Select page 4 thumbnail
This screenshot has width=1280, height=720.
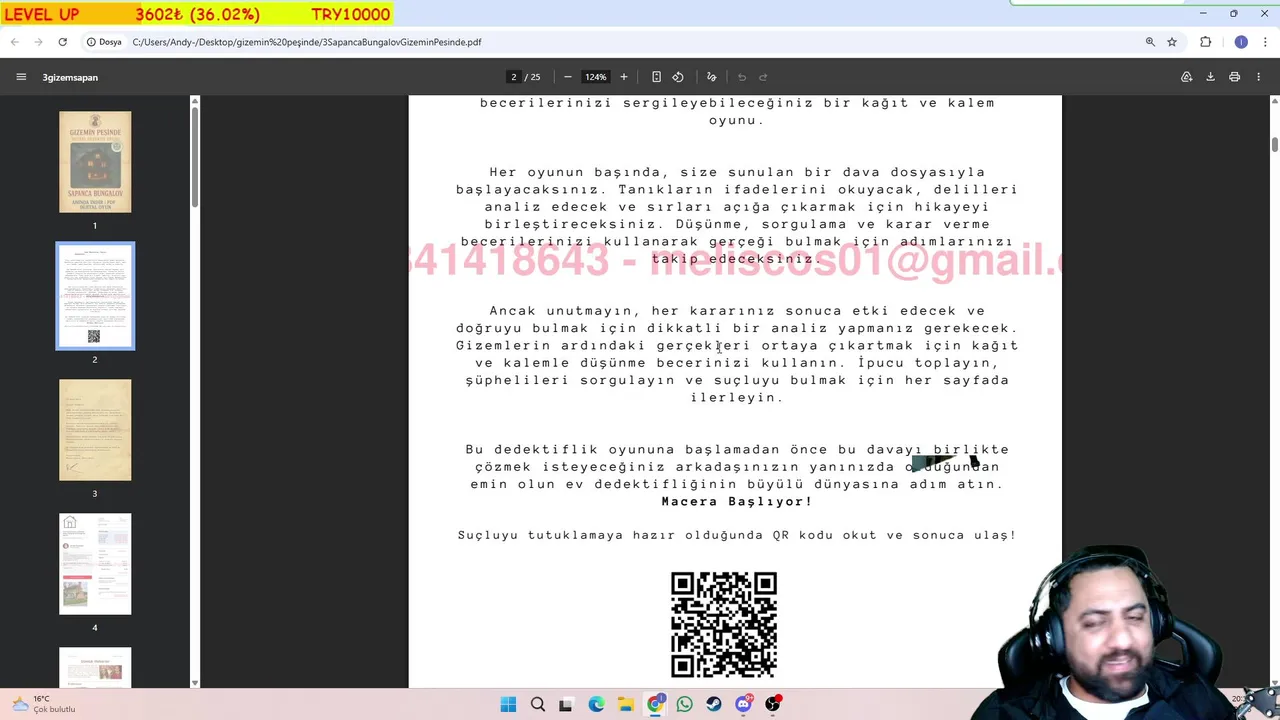pos(95,564)
